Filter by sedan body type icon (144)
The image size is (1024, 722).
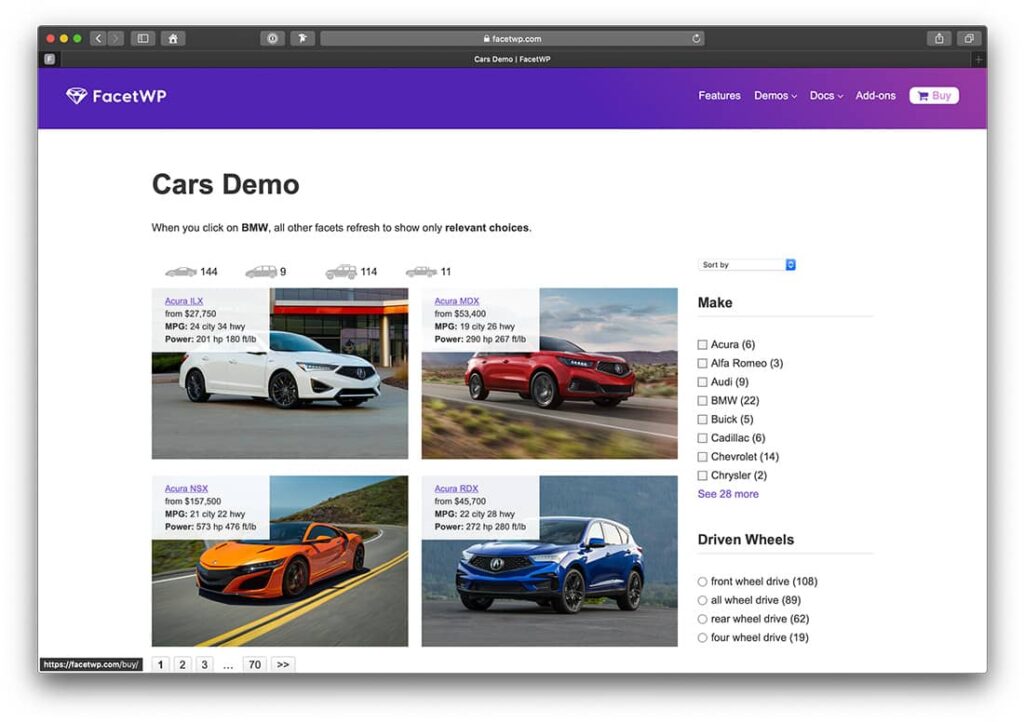[x=181, y=272]
